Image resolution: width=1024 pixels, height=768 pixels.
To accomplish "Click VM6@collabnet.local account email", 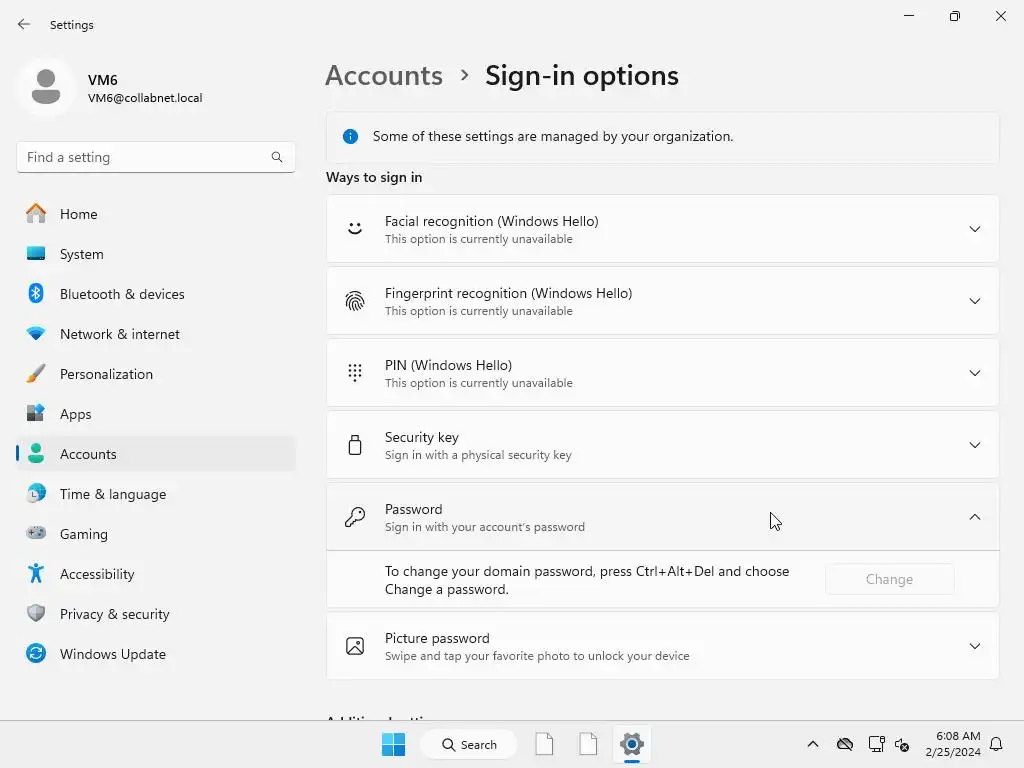I will click(145, 98).
